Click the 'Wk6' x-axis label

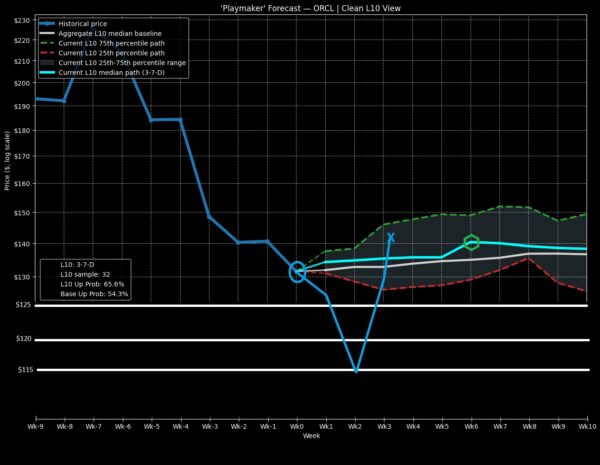pyautogui.click(x=471, y=426)
